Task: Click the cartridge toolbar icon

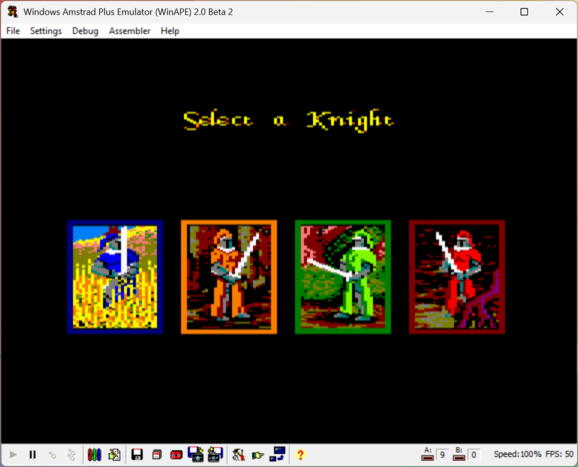Action: (157, 455)
